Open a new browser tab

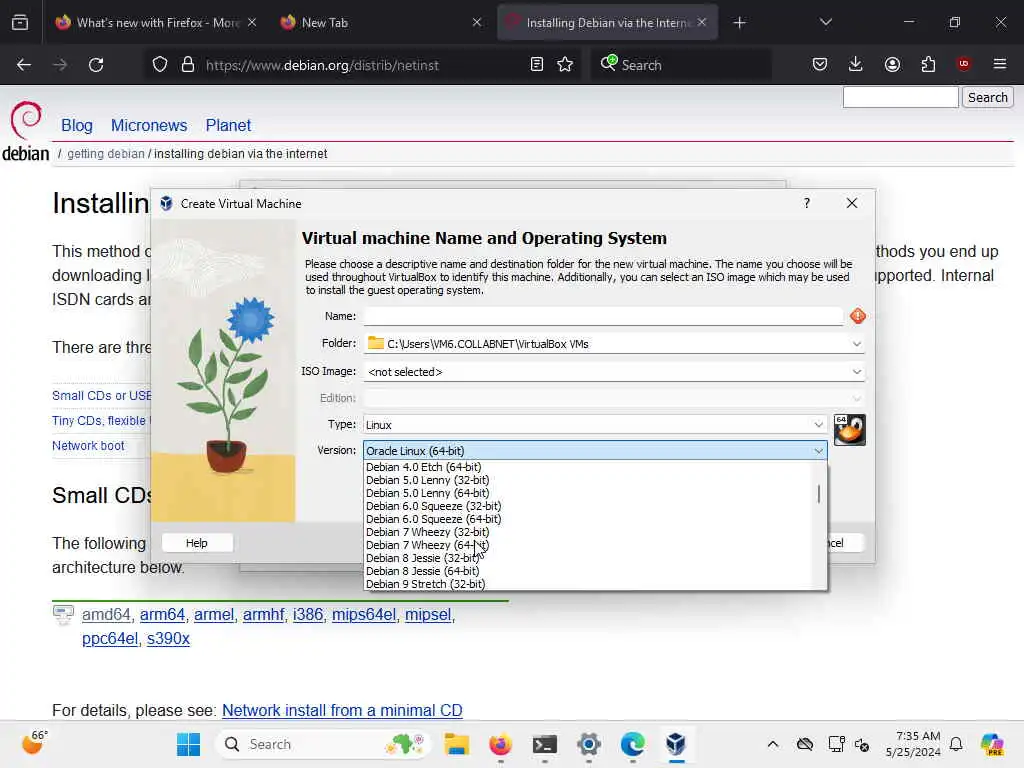coord(739,22)
